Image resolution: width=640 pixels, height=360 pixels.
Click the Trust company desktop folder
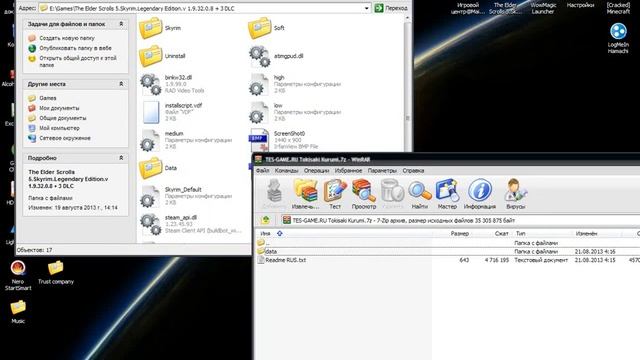(56, 272)
